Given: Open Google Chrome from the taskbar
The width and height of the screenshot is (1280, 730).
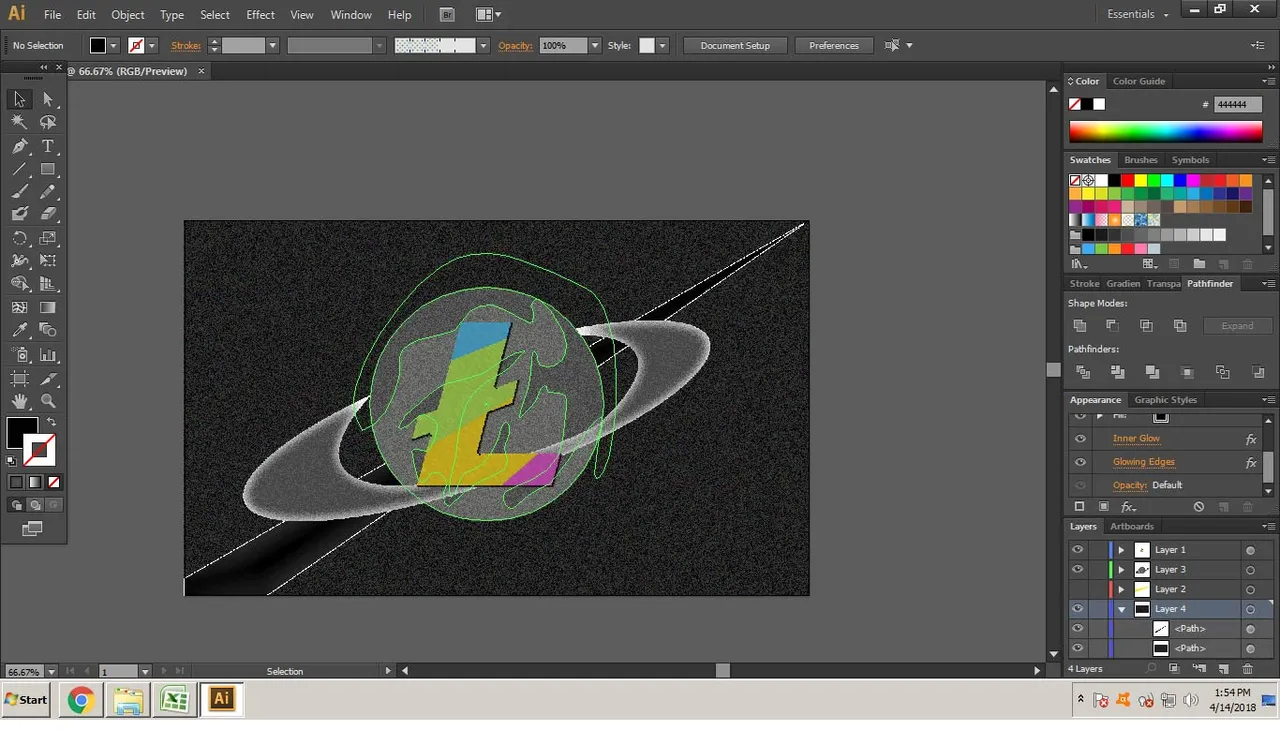Looking at the screenshot, I should pos(81,700).
